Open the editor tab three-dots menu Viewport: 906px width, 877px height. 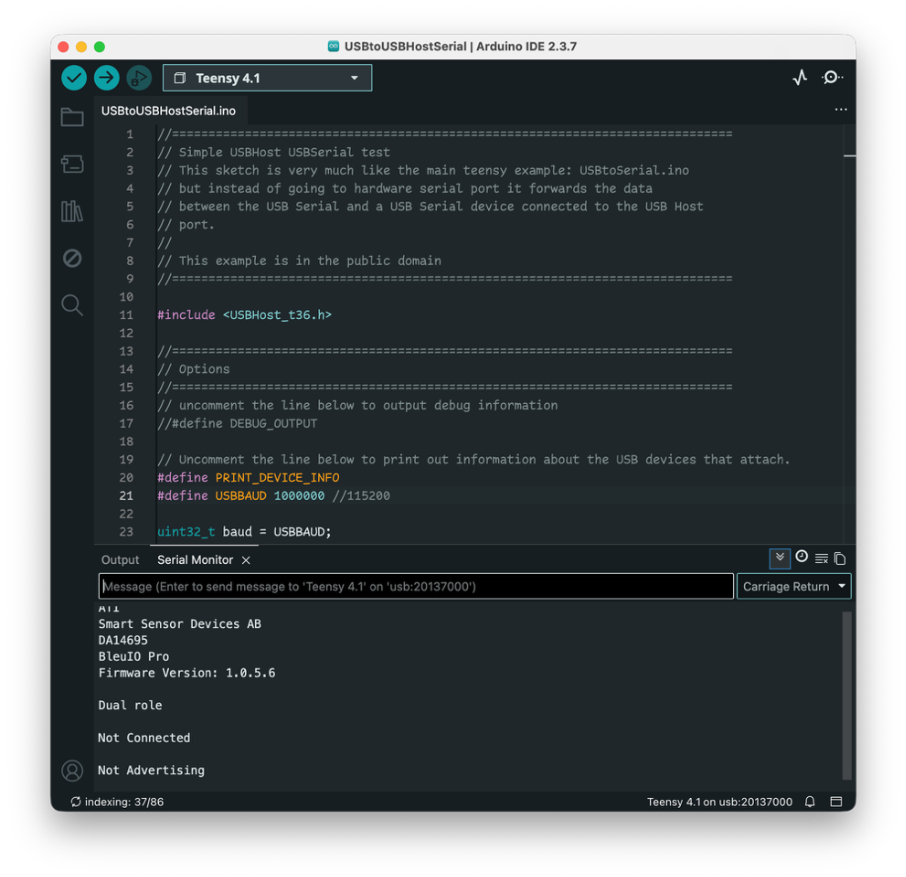(x=840, y=110)
